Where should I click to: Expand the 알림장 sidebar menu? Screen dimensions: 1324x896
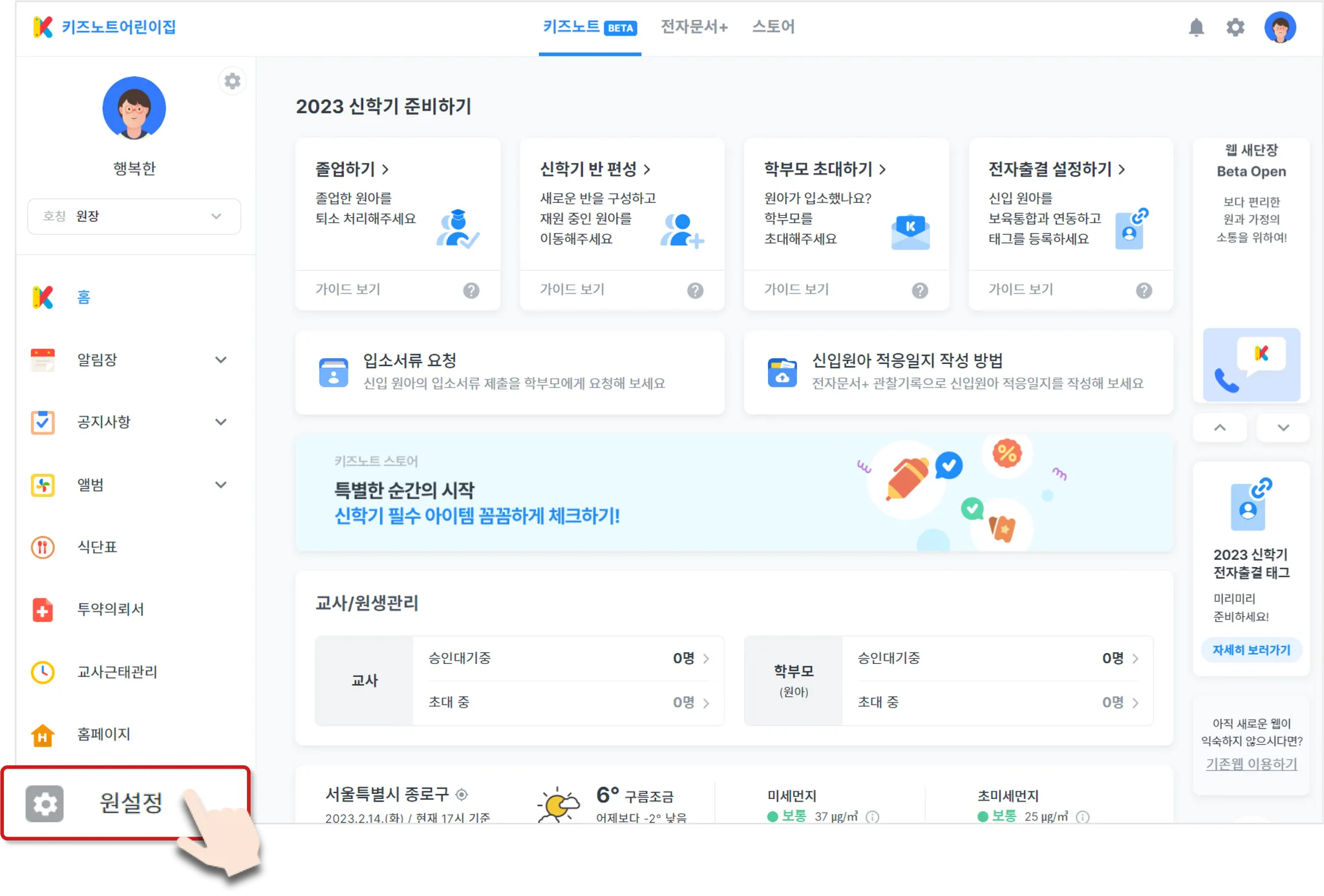(x=220, y=359)
